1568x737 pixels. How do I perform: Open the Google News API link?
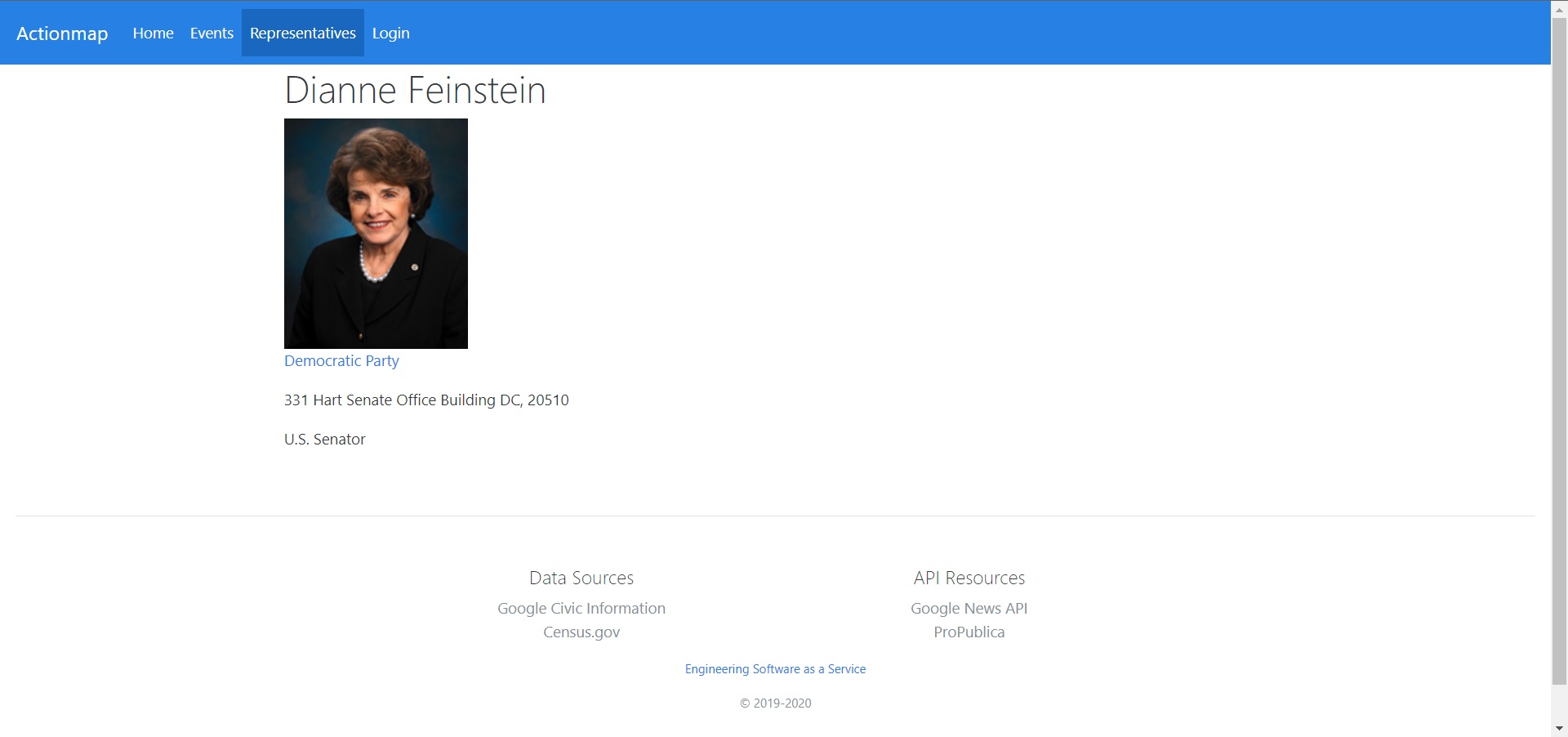click(x=969, y=609)
